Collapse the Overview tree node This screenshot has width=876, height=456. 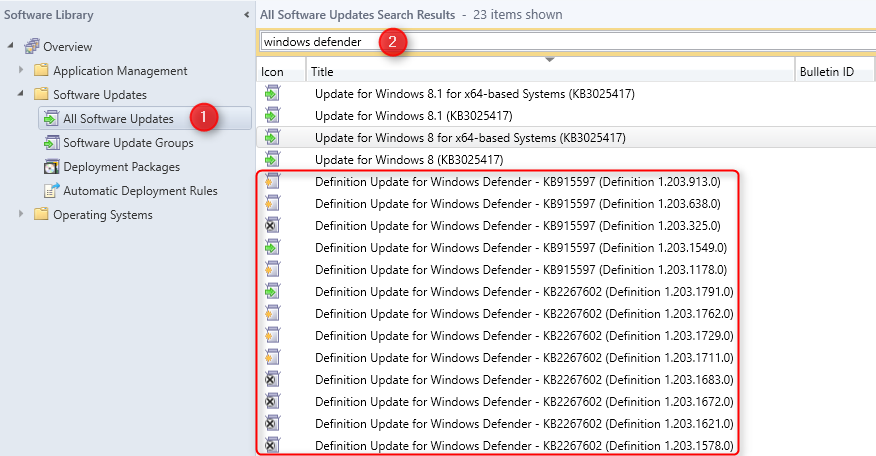11,45
